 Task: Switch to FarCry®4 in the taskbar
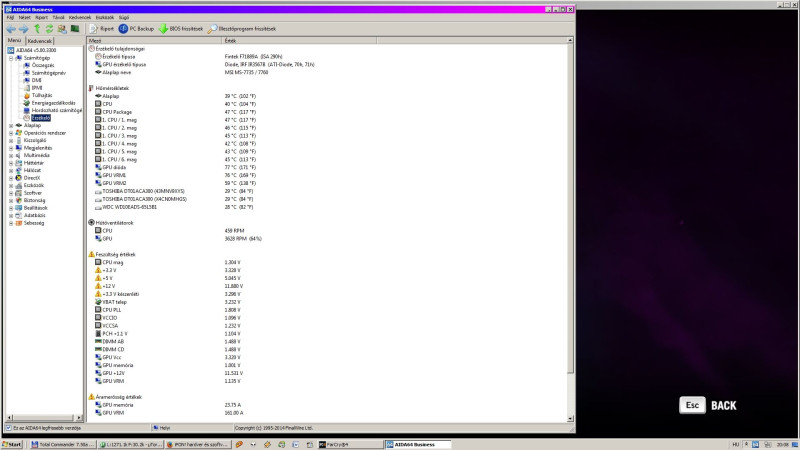[350, 445]
